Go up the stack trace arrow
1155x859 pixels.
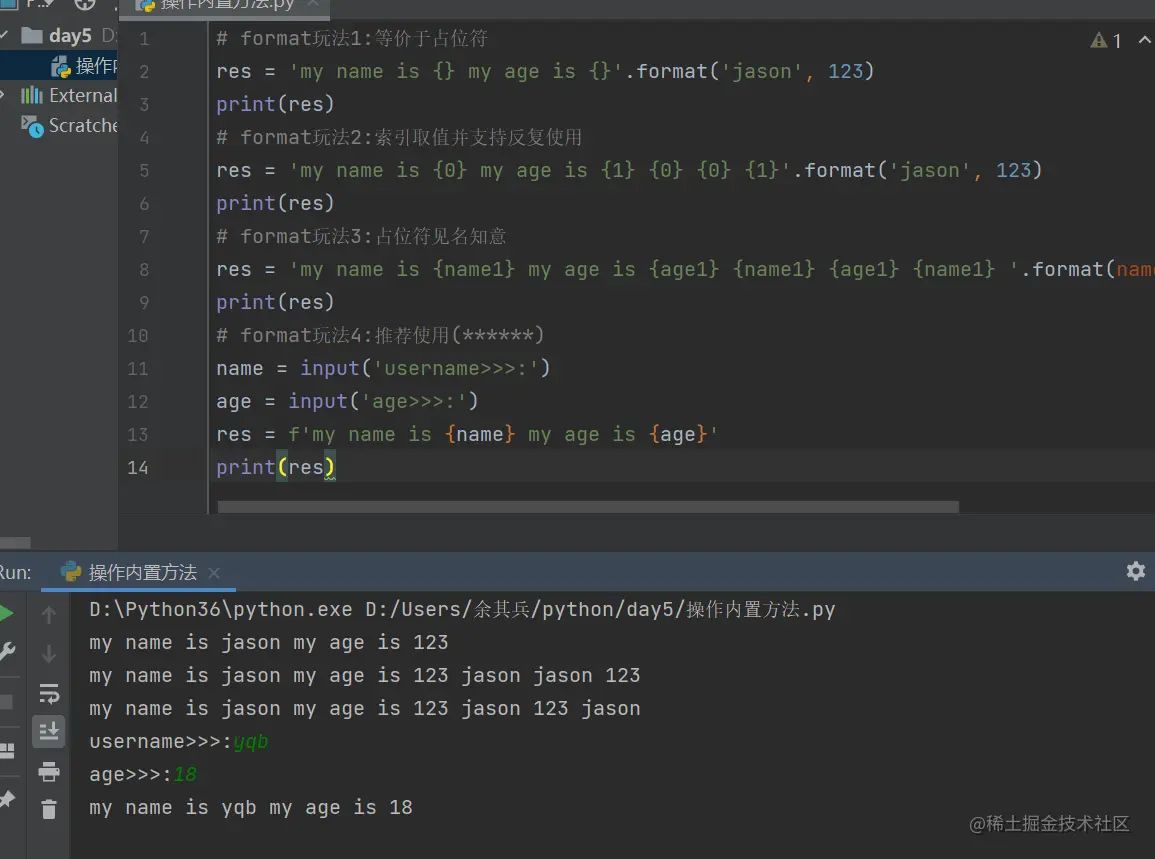(x=49, y=614)
